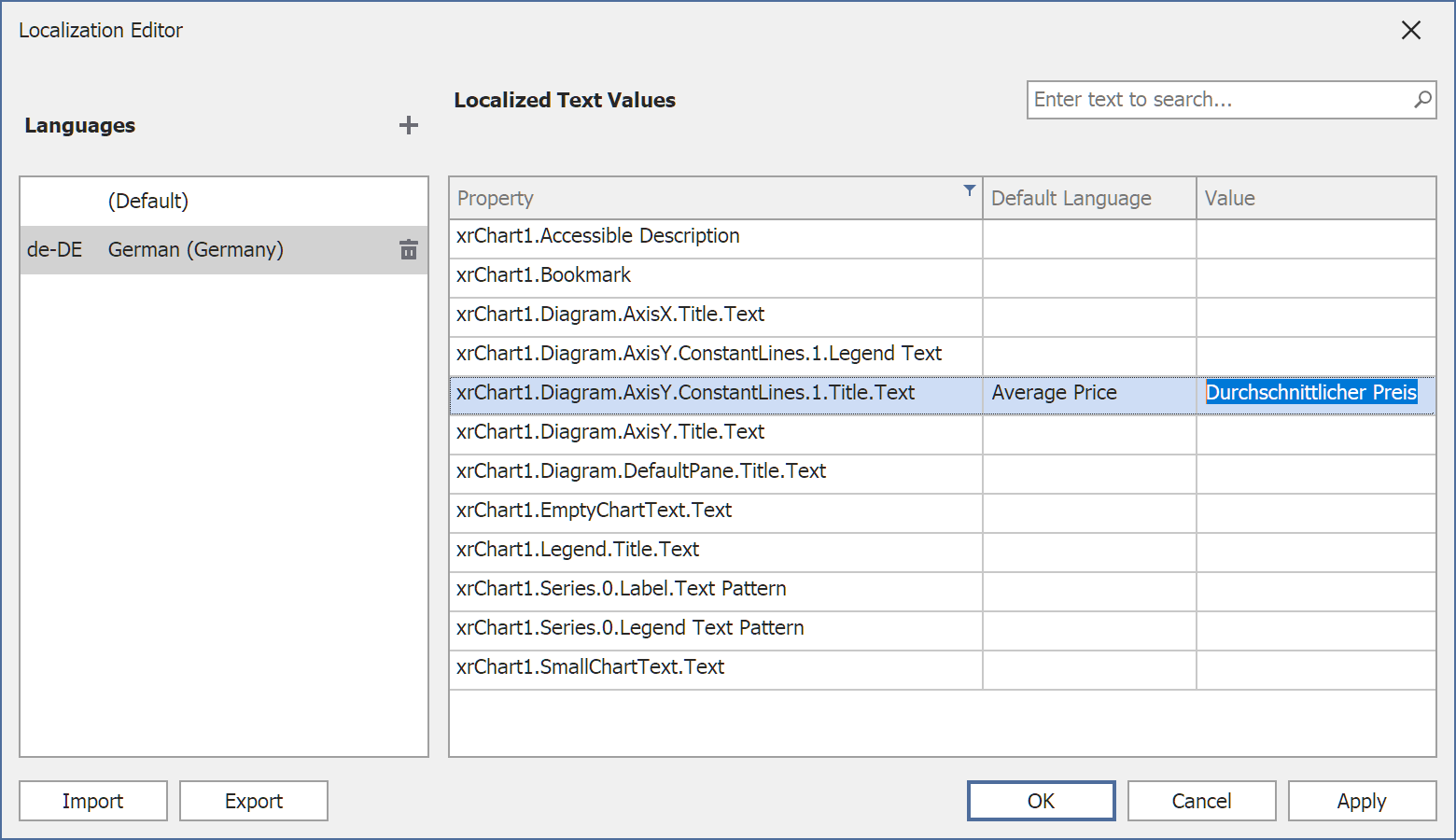
Task: Open the filter on the Property column header
Action: pyautogui.click(x=969, y=189)
